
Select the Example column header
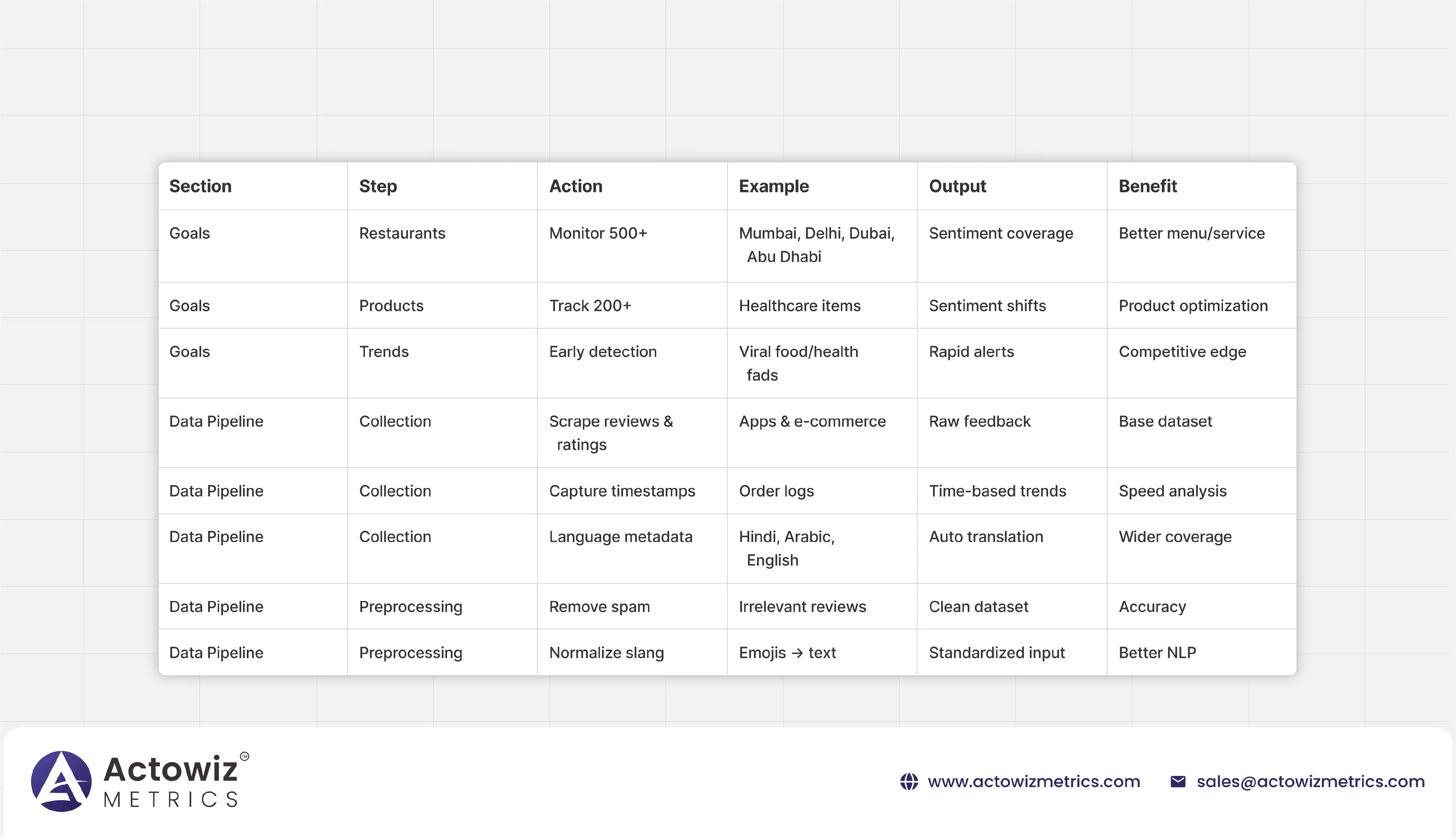click(773, 186)
